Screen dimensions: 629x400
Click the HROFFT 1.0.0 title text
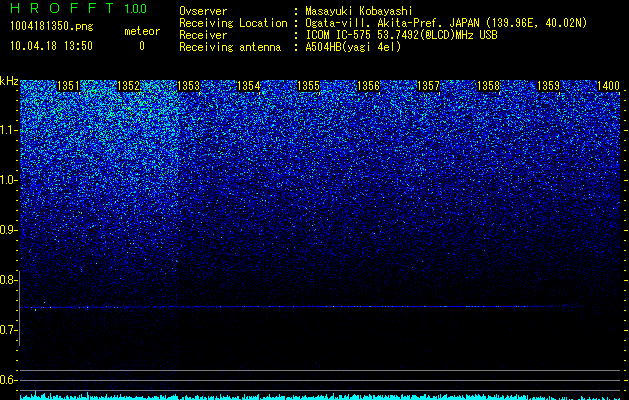tap(78, 8)
